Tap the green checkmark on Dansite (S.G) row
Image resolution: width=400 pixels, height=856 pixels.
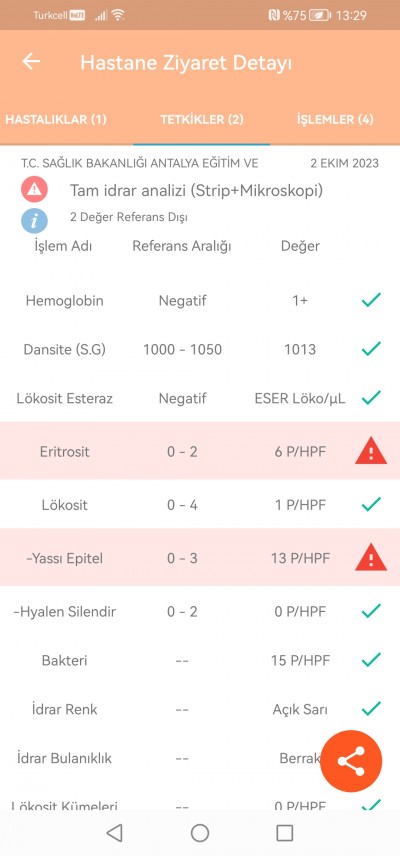click(x=371, y=348)
